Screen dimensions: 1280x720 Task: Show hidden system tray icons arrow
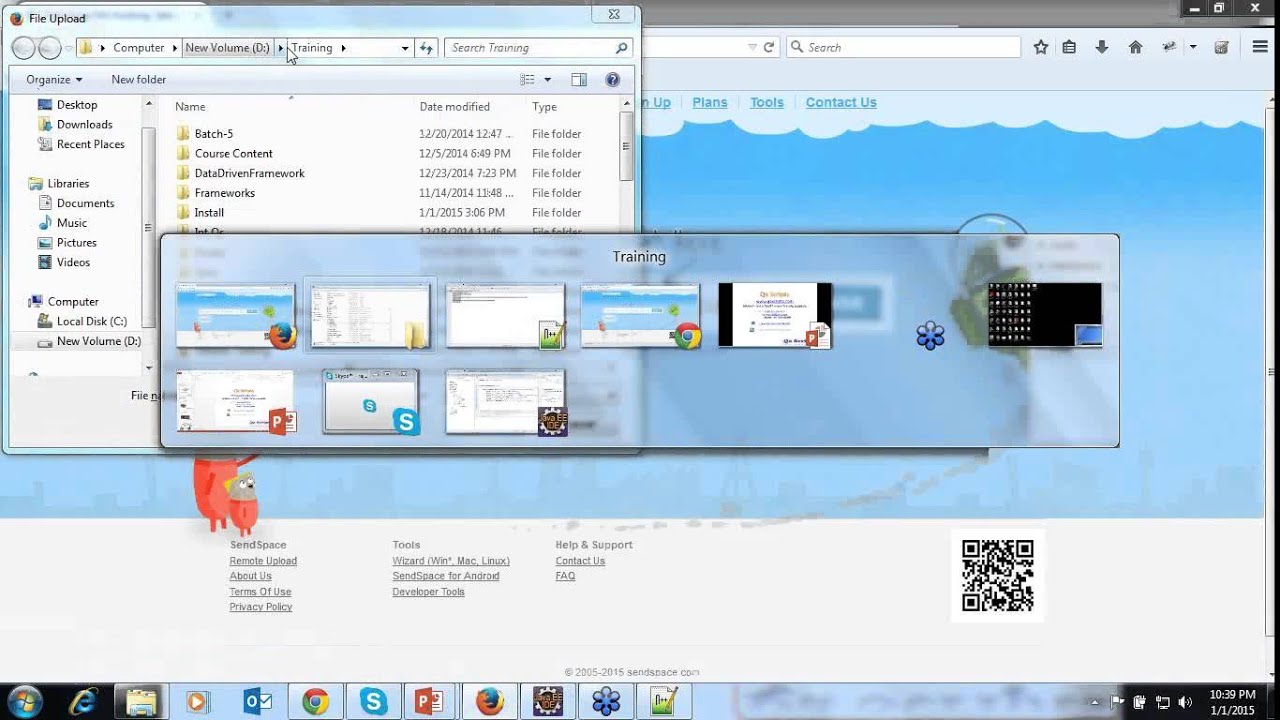1095,702
